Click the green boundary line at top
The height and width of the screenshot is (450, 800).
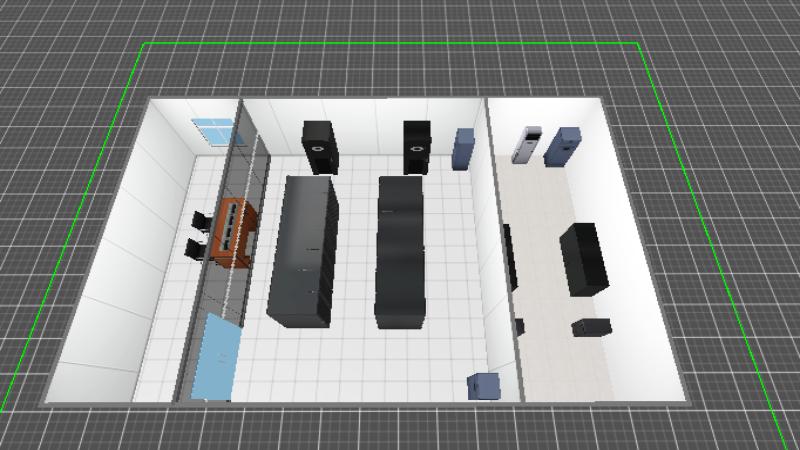(390, 44)
